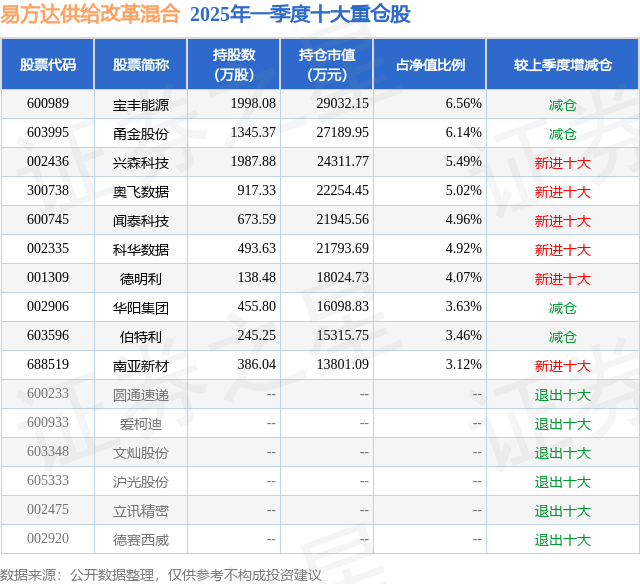Open the 宝丰能源 stock name
Image resolution: width=640 pixels, height=584 pixels.
point(141,105)
